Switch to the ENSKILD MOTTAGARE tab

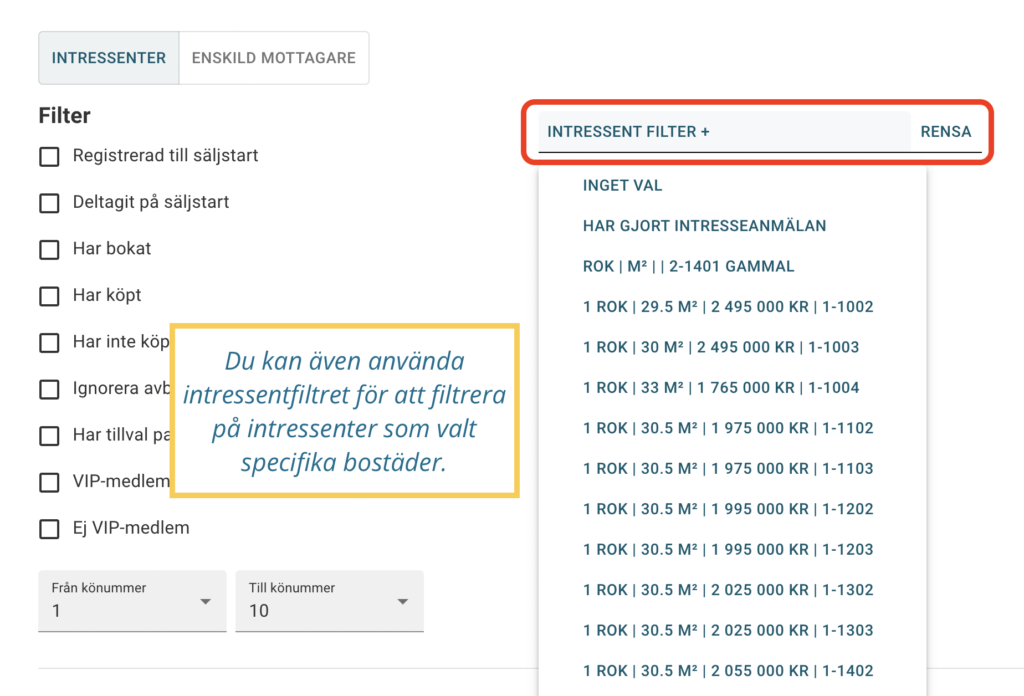pos(273,57)
